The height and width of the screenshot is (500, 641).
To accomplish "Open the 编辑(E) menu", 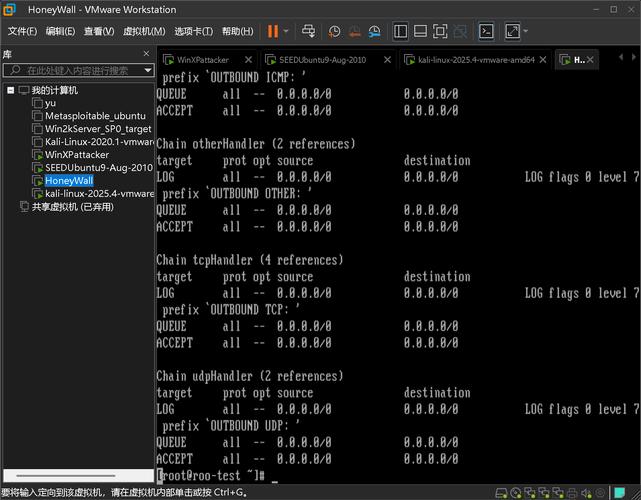I will tap(60, 31).
